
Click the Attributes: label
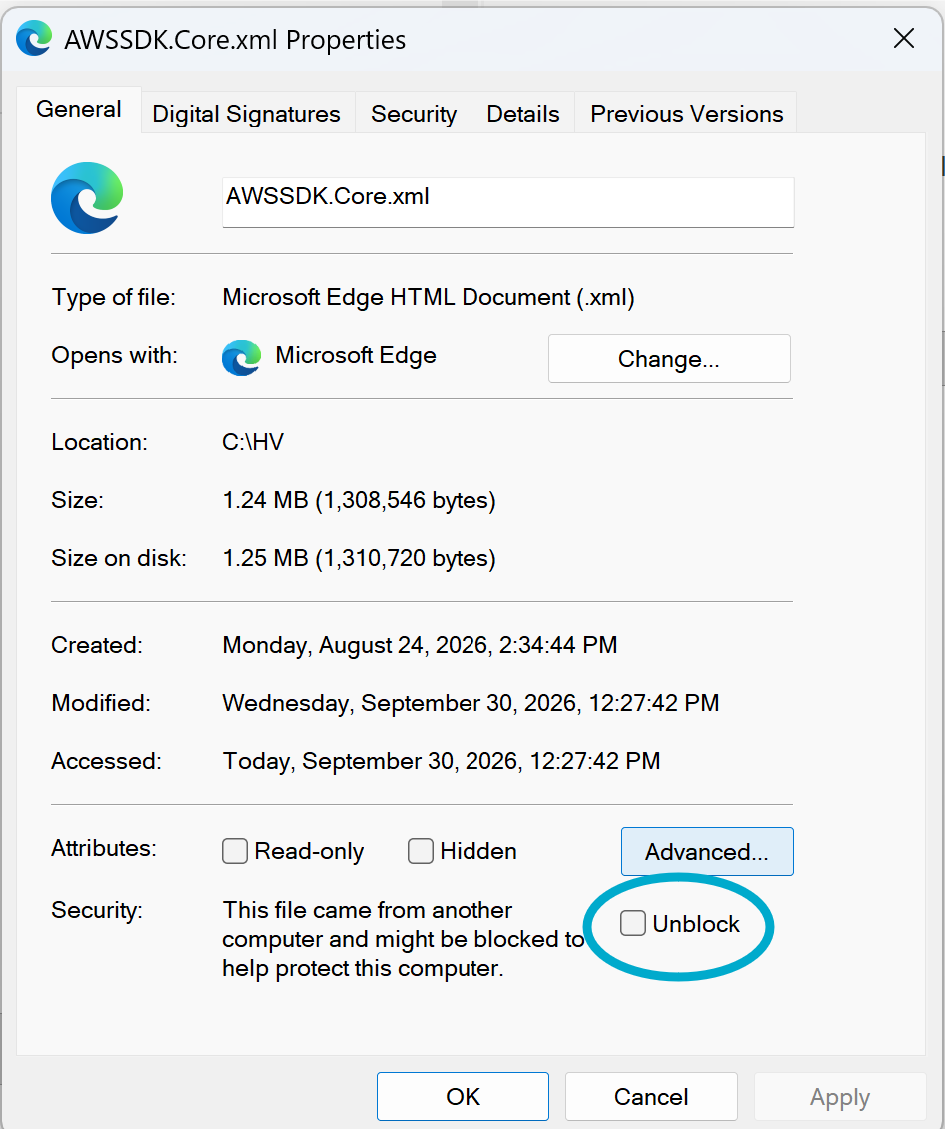point(104,848)
